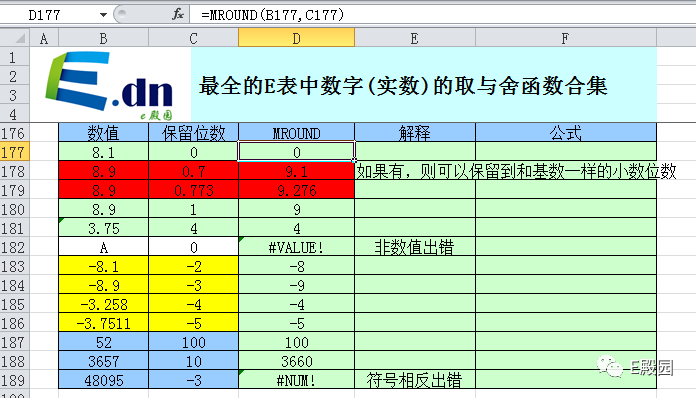The height and width of the screenshot is (398, 696).
Task: Click cell D182 showing #VALUE!
Action: 297,247
